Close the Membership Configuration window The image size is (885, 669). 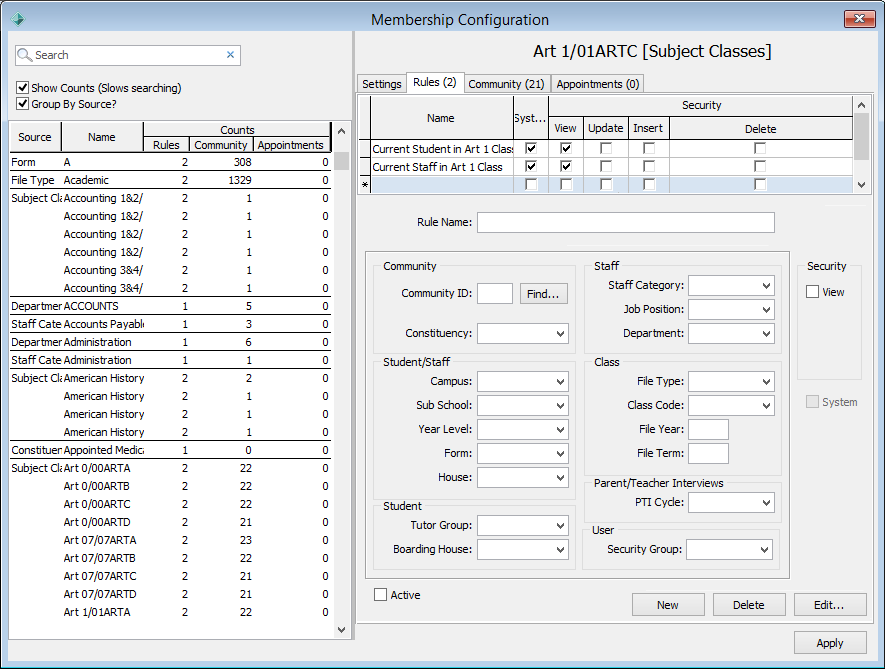click(x=860, y=19)
